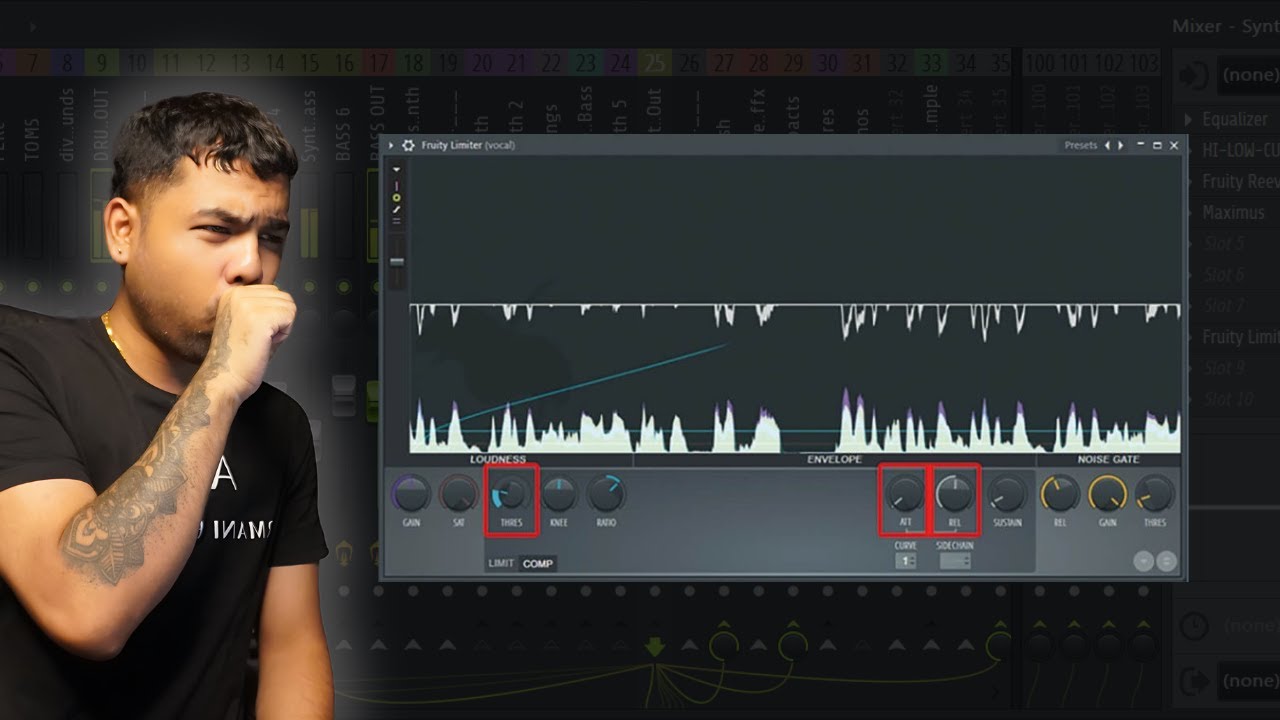
Task: Select mixer track 33
Action: click(931, 63)
